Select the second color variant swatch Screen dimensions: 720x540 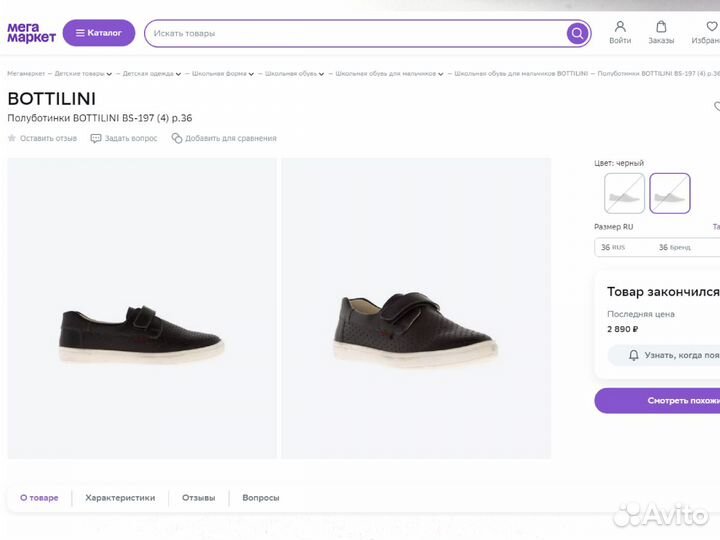pyautogui.click(x=669, y=193)
